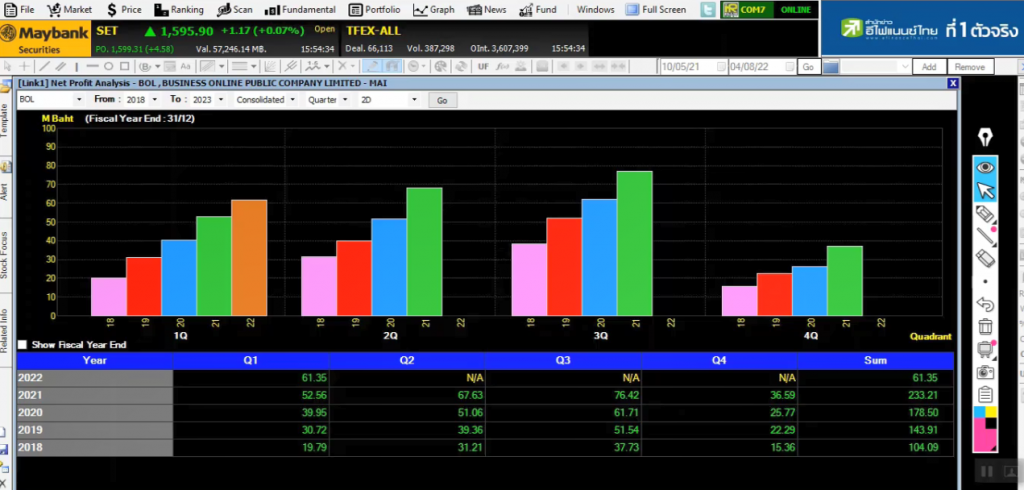Image resolution: width=1024 pixels, height=490 pixels.
Task: Pick the yellow color swatch
Action: click(991, 412)
